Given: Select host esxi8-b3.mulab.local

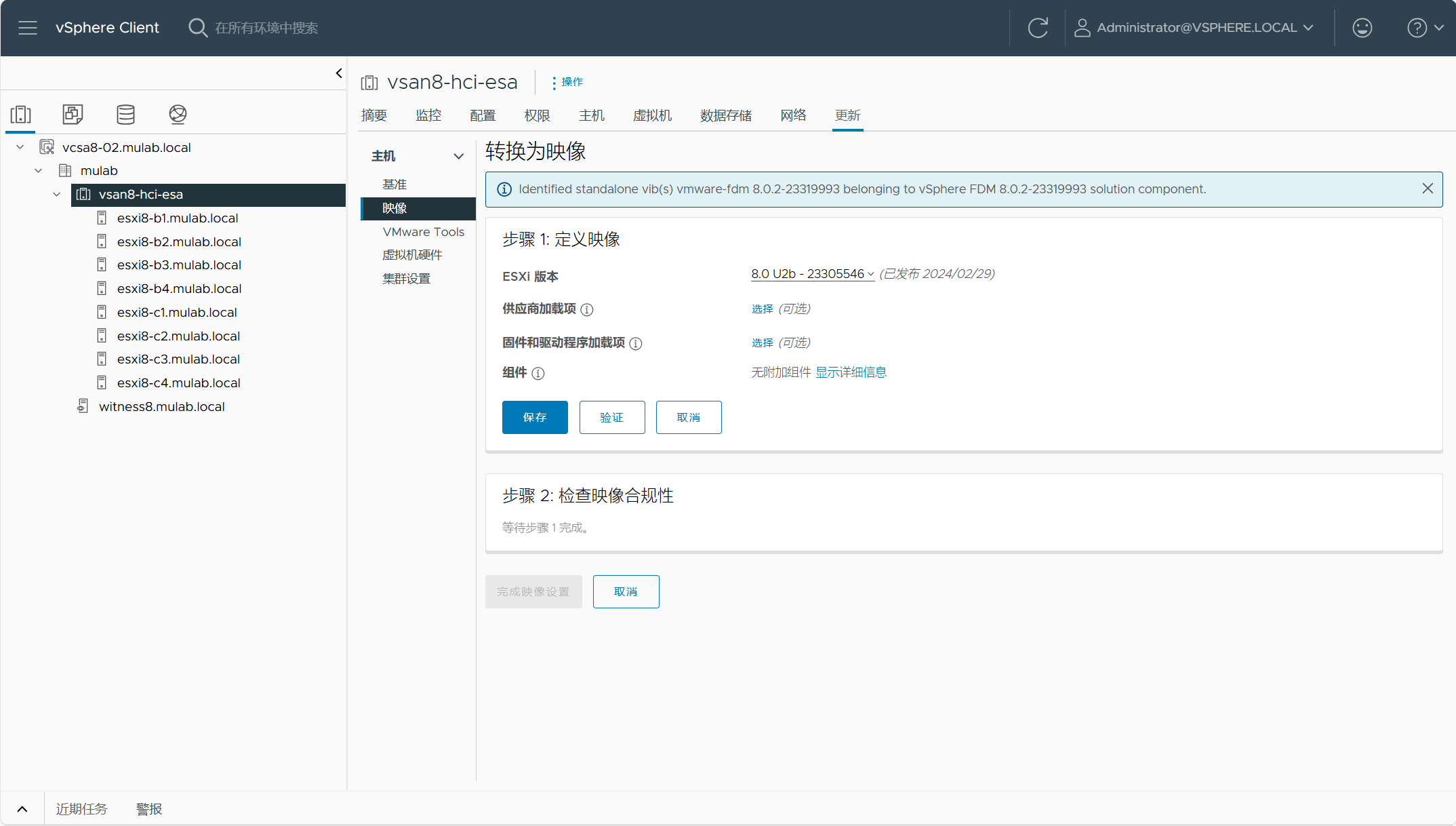Looking at the screenshot, I should click(179, 264).
